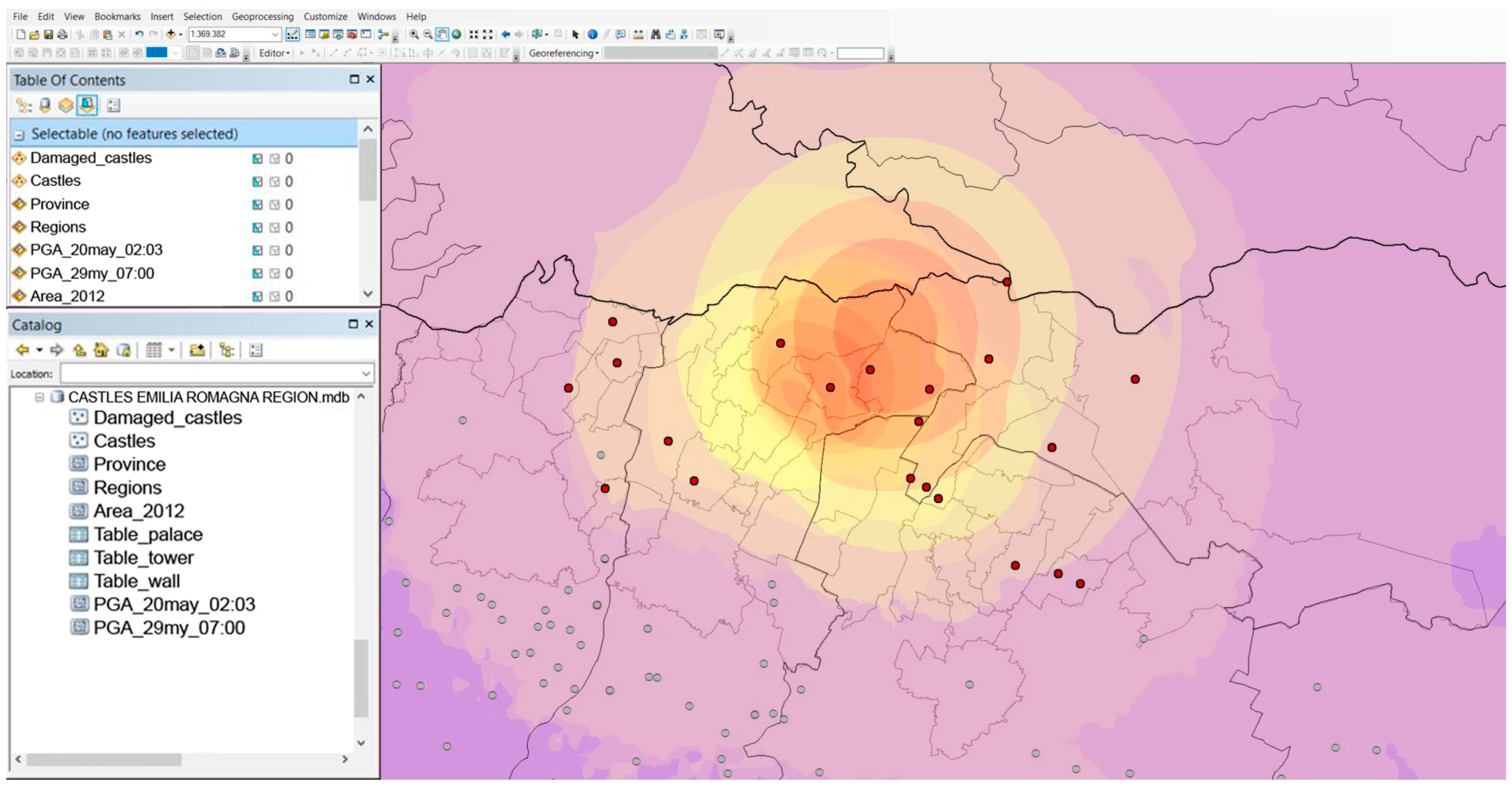Open the Geoprocessing menu

coord(262,16)
